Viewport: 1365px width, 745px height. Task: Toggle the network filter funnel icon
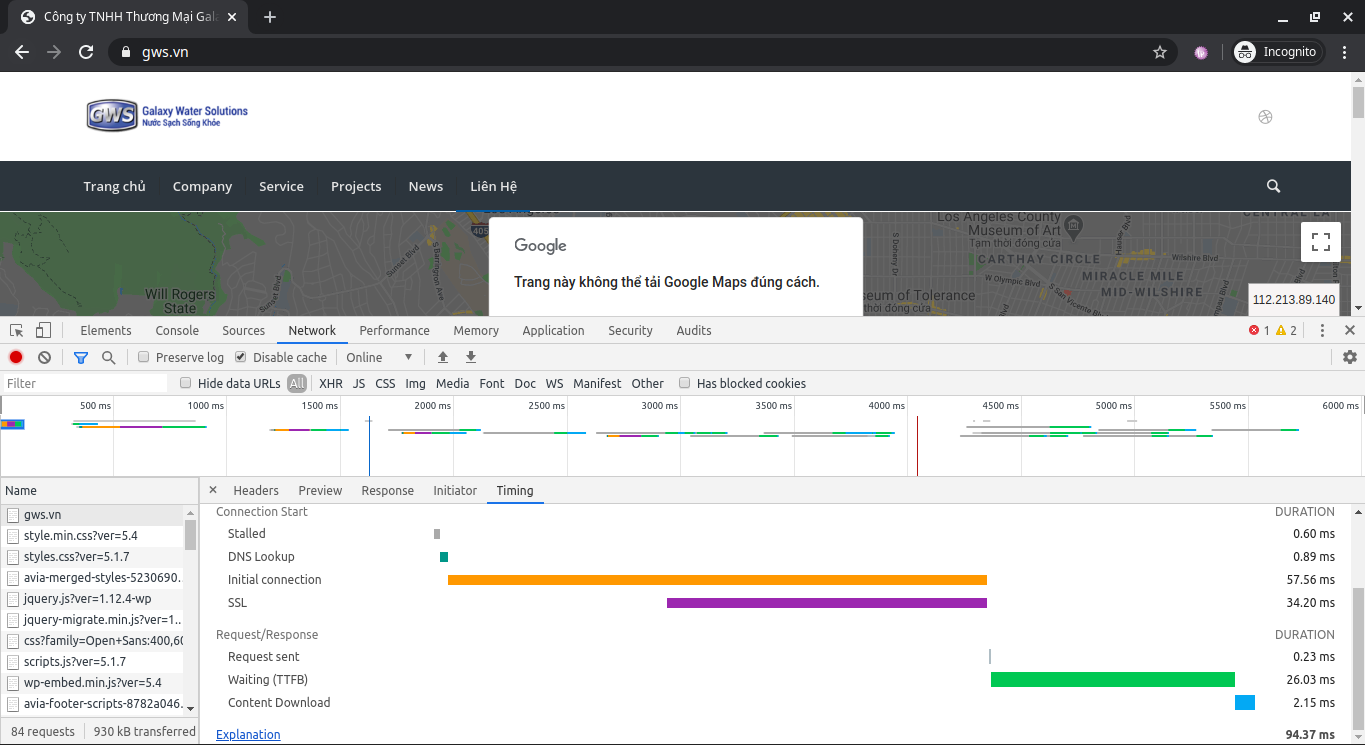81,357
